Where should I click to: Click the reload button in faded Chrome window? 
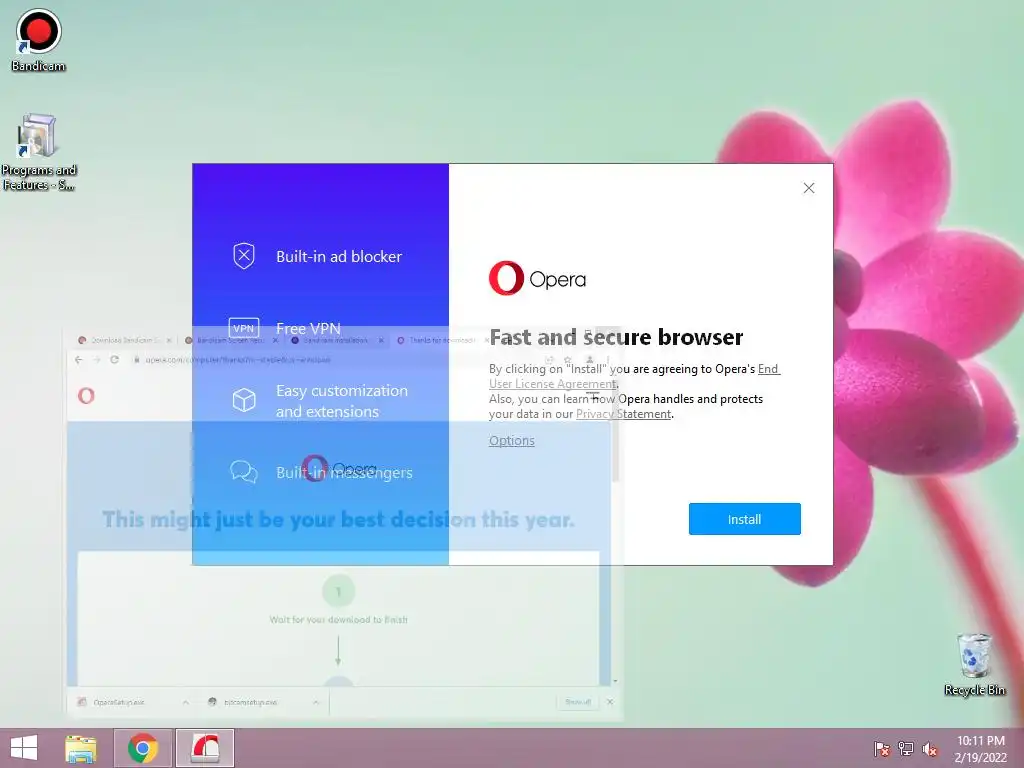[114, 360]
